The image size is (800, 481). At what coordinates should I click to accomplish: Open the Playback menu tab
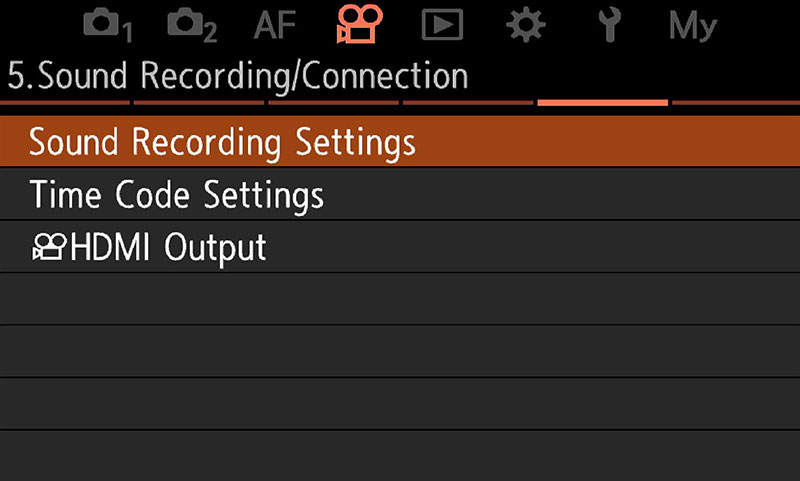pyautogui.click(x=441, y=26)
